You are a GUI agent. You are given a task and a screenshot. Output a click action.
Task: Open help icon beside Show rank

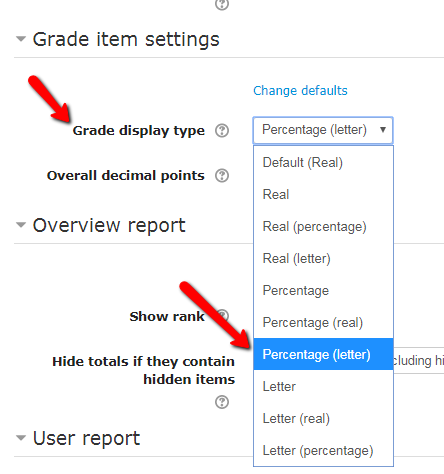click(223, 315)
